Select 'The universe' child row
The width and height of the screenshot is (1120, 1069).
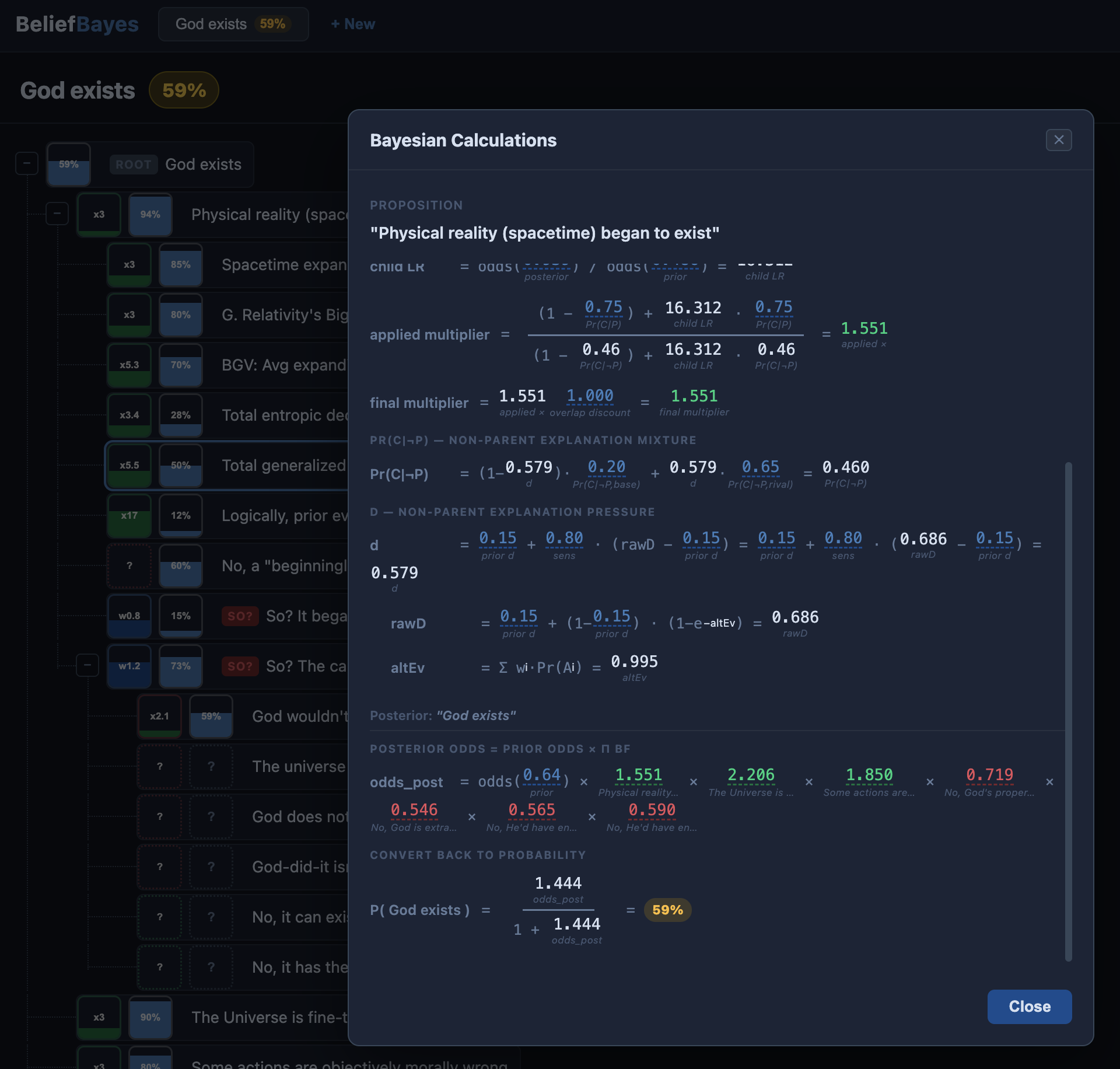(x=242, y=767)
